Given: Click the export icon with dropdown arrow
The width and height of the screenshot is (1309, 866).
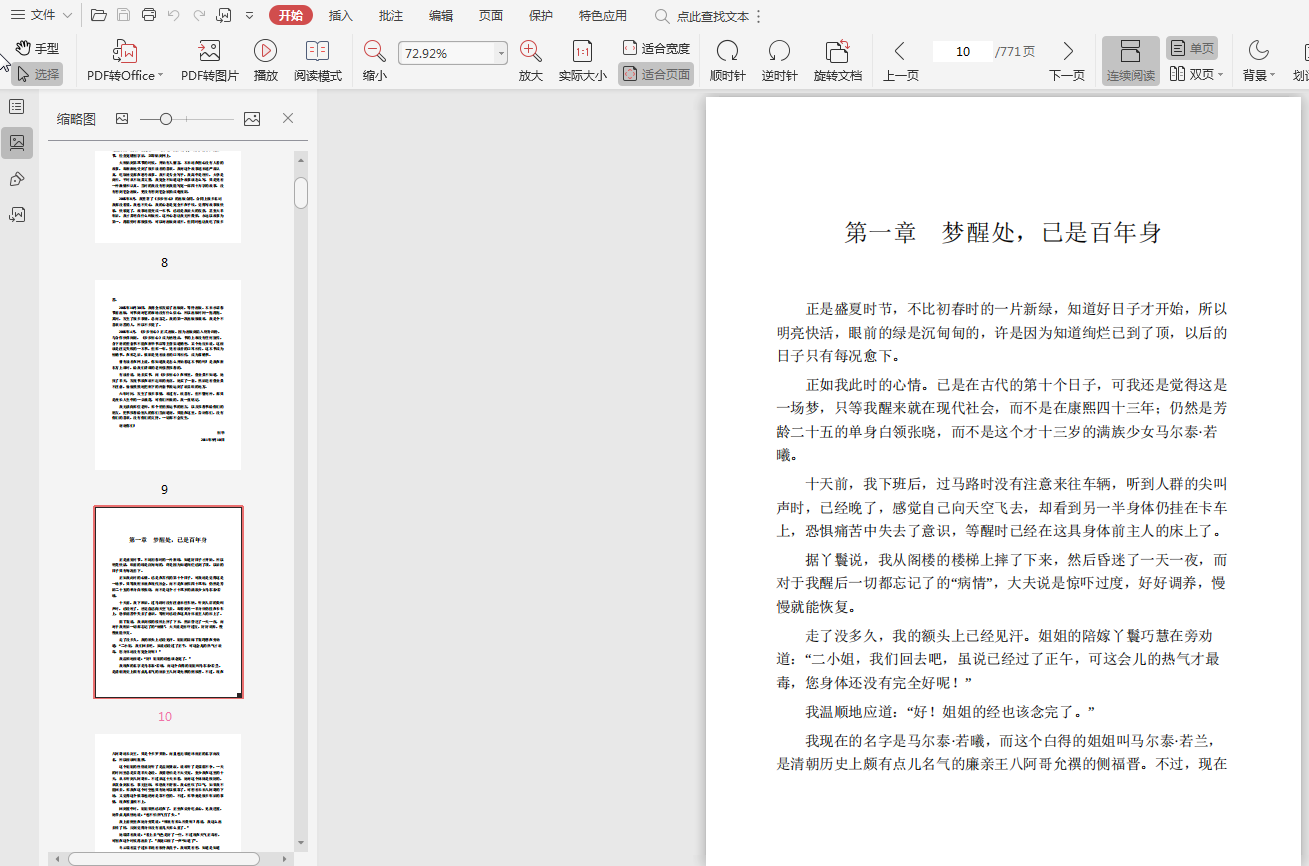Looking at the screenshot, I should click(x=224, y=15).
